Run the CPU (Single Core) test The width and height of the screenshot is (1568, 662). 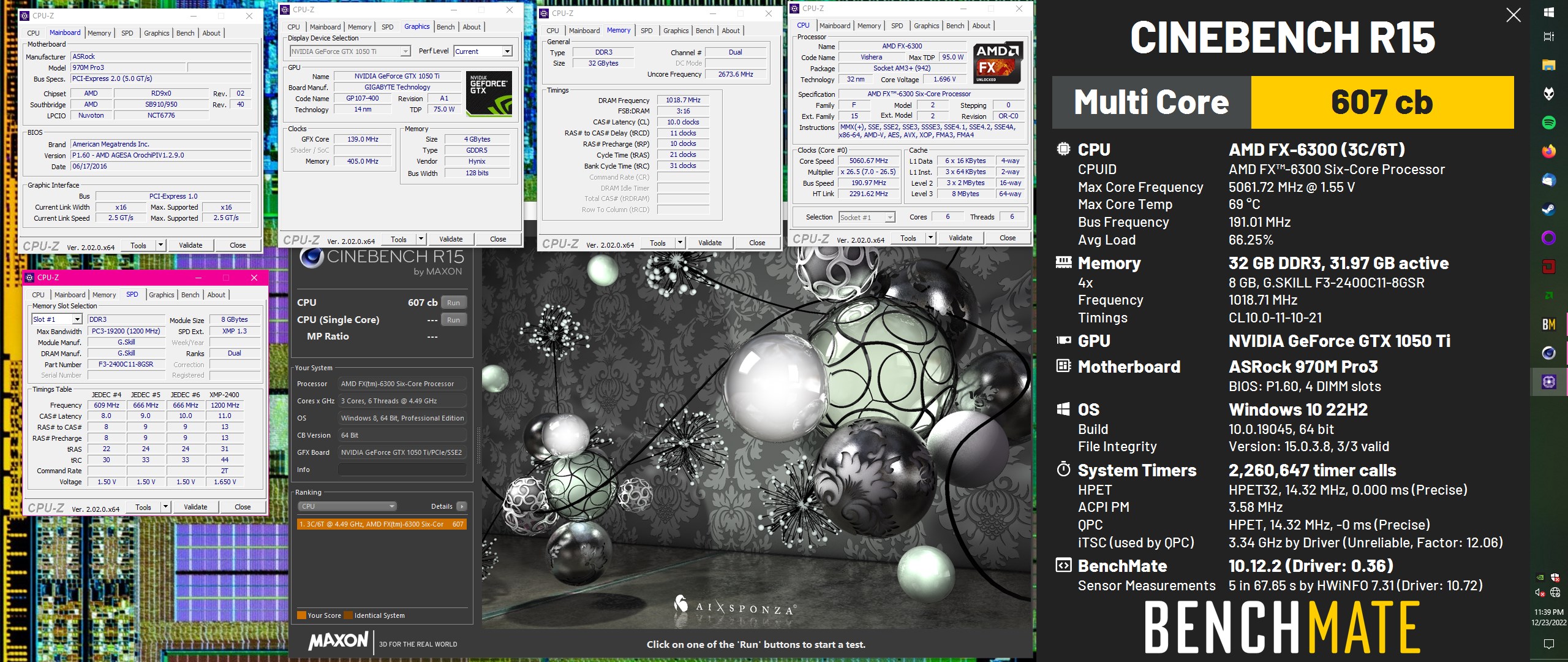tap(453, 320)
